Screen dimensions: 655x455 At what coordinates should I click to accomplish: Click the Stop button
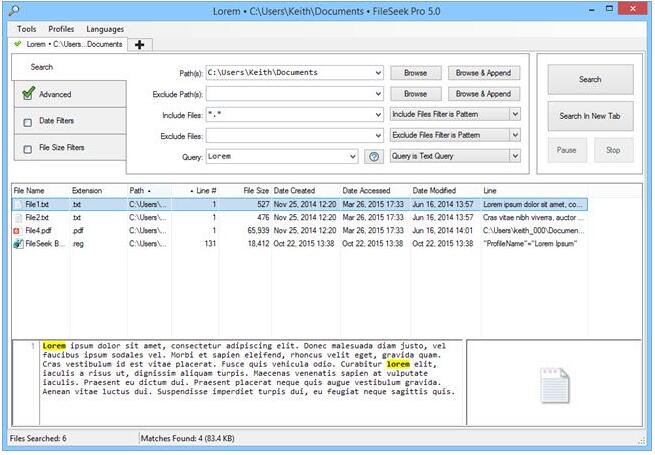tap(613, 150)
